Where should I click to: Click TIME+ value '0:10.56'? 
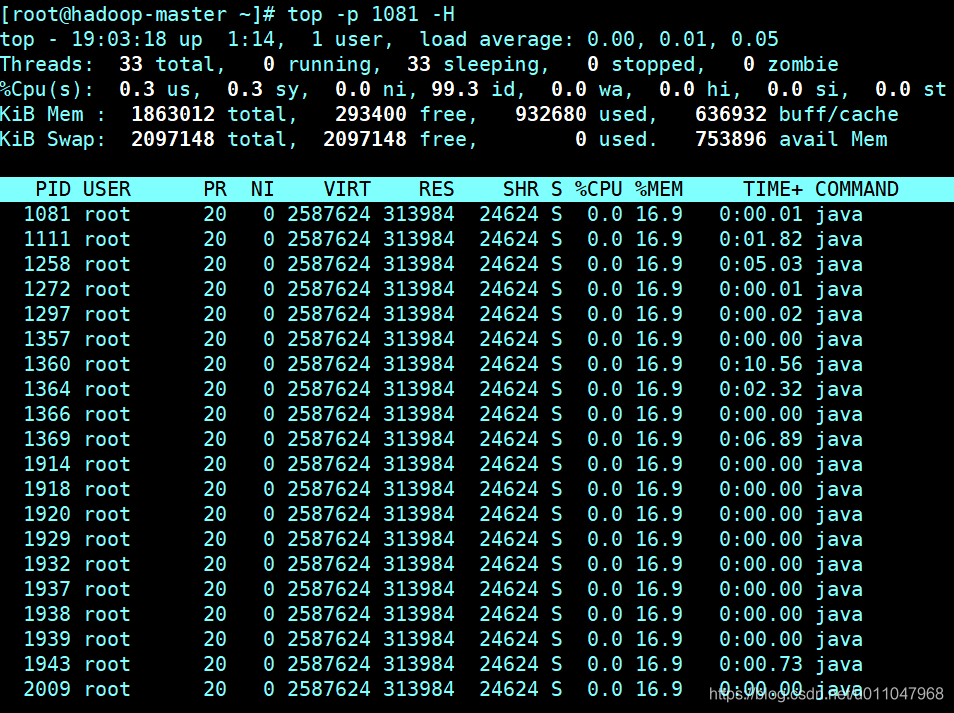coord(761,364)
